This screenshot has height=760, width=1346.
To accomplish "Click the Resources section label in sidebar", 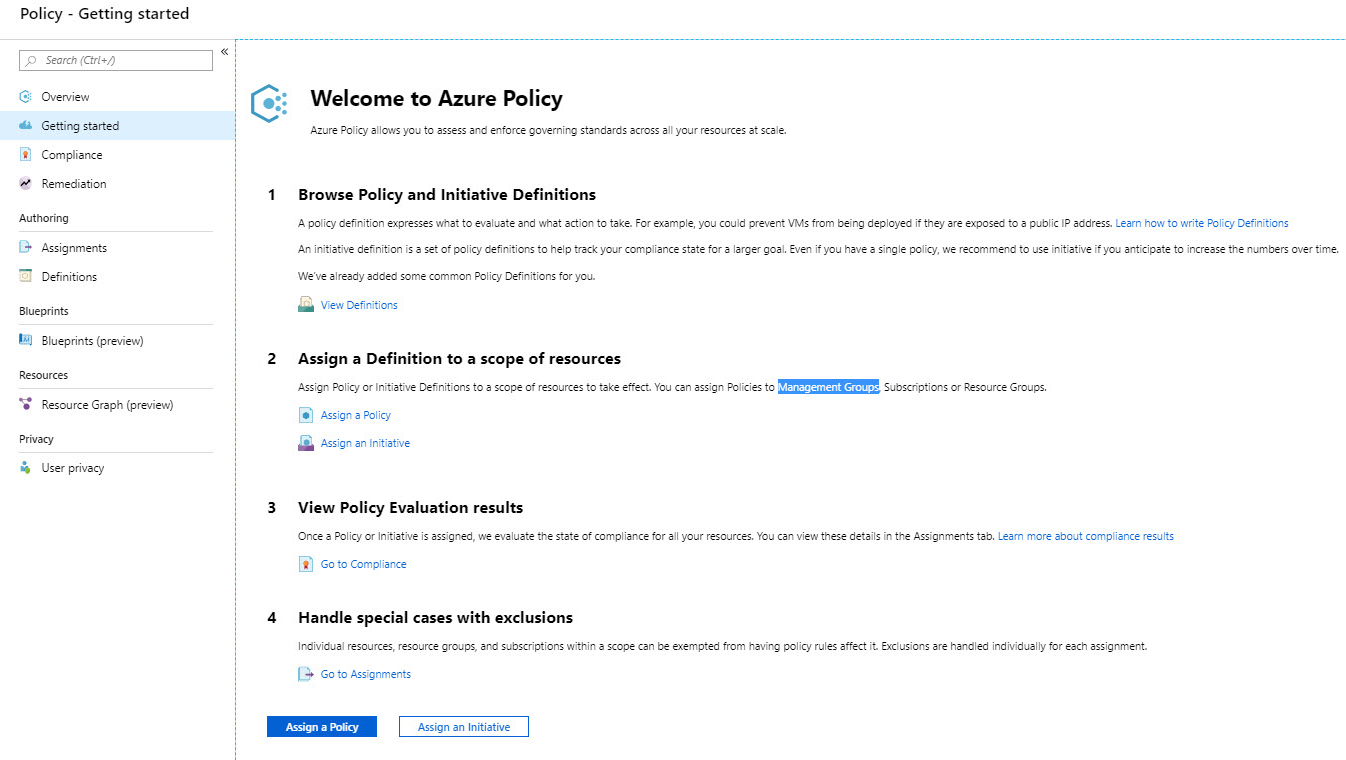I will click(x=44, y=375).
